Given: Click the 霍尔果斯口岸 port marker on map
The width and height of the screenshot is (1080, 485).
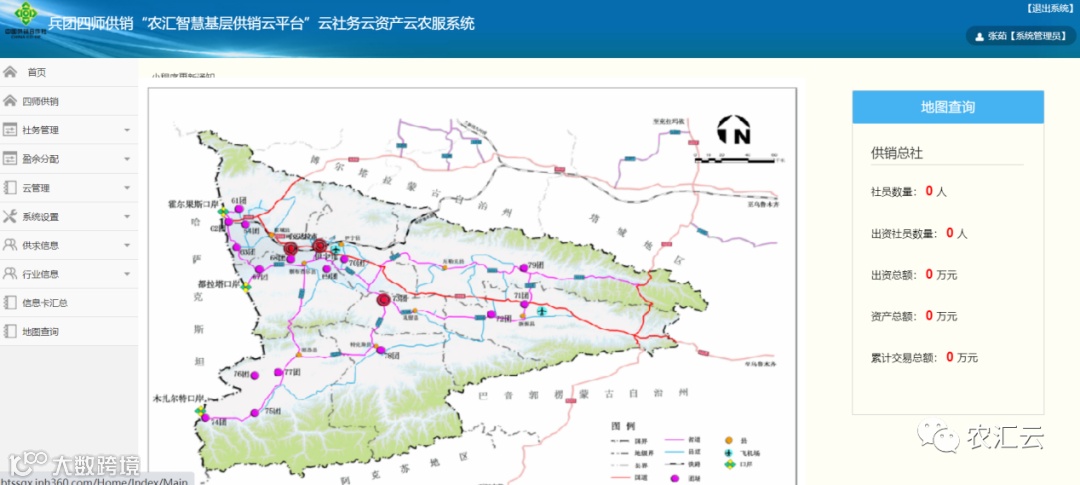Looking at the screenshot, I should point(222,212).
